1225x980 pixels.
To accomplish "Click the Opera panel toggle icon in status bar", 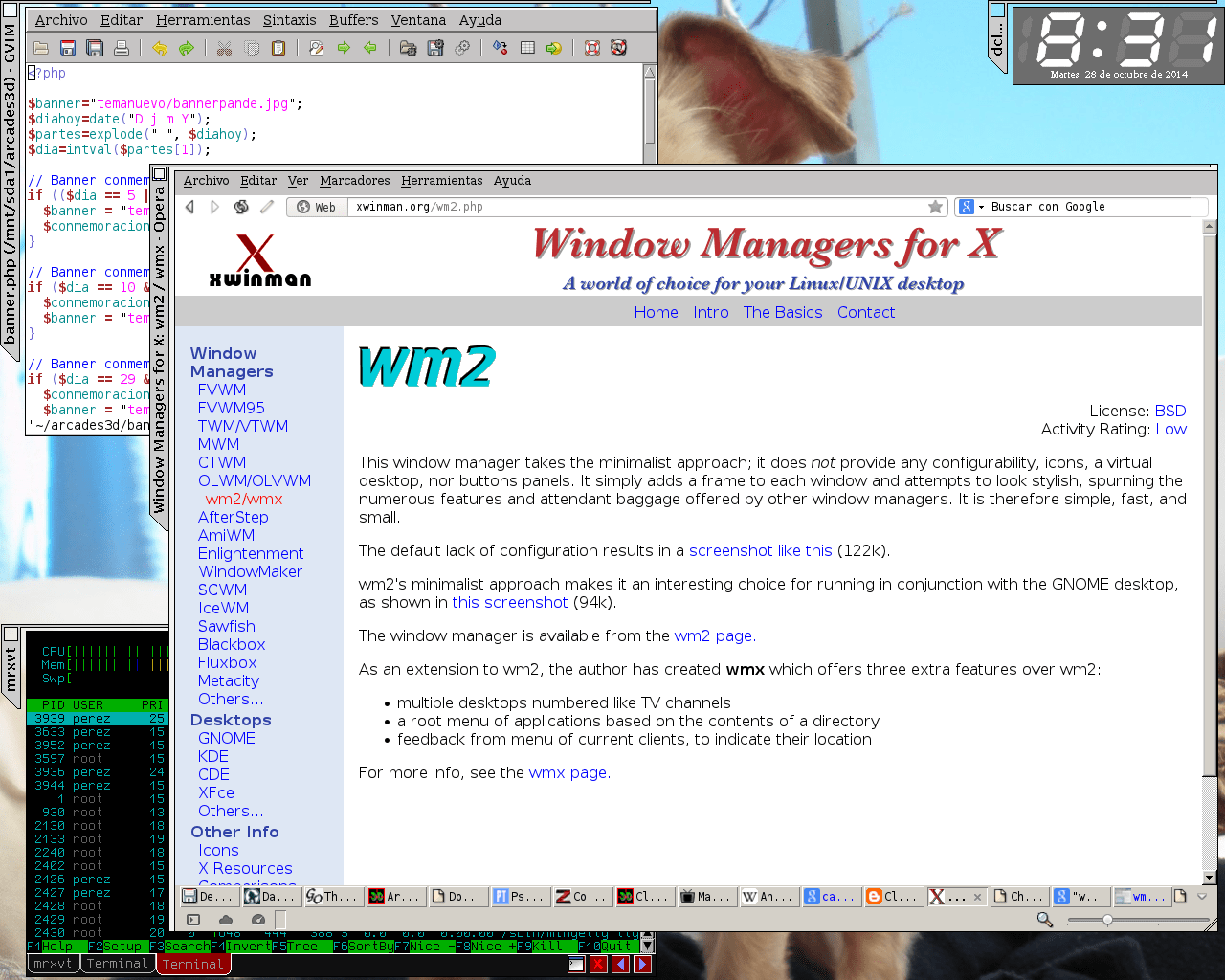I will [x=193, y=920].
